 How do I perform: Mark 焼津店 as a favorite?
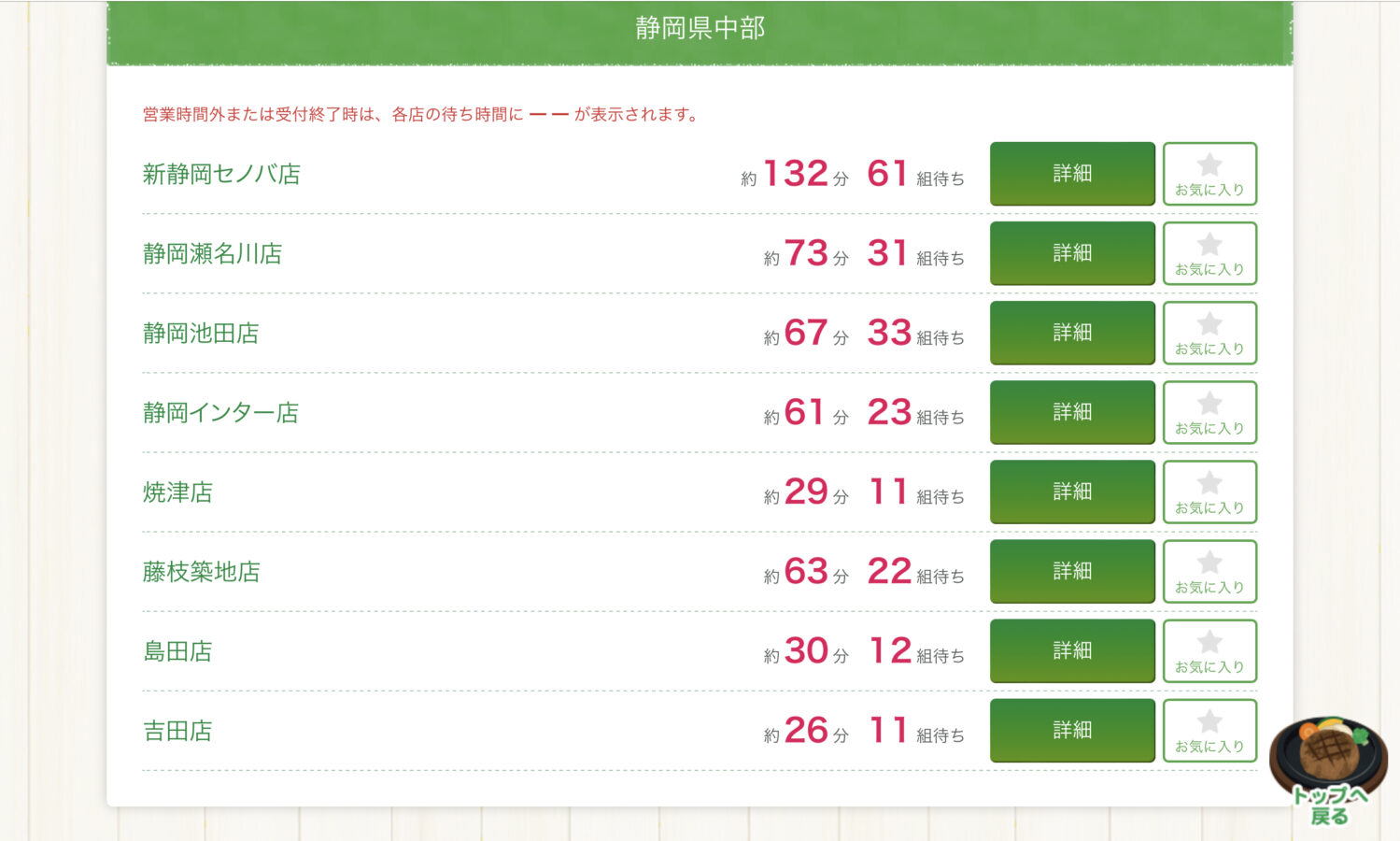point(1209,492)
